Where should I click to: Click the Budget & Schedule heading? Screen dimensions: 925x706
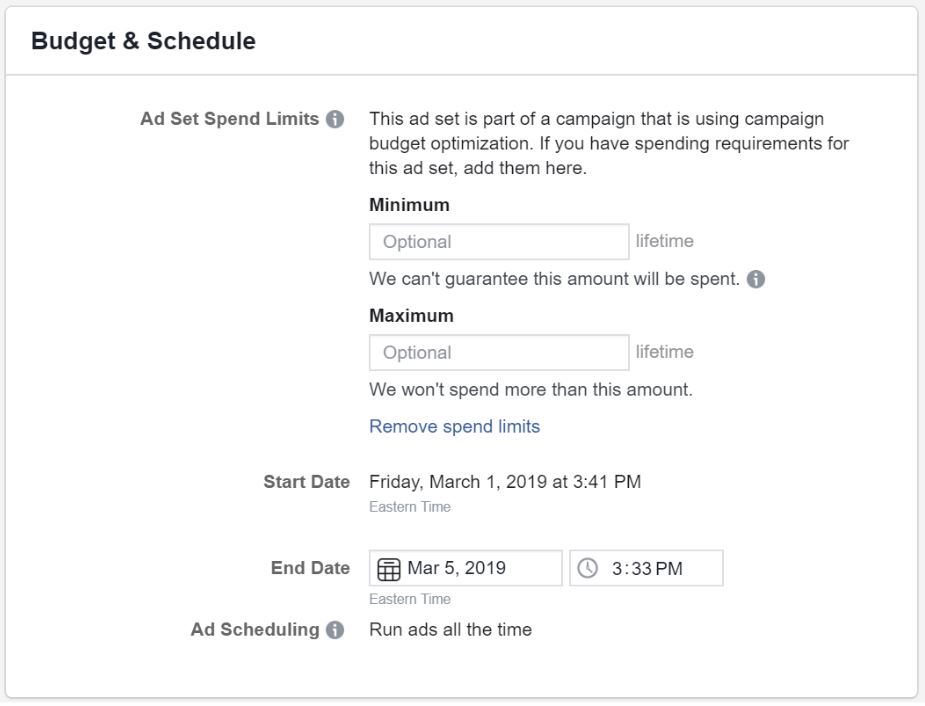click(143, 41)
